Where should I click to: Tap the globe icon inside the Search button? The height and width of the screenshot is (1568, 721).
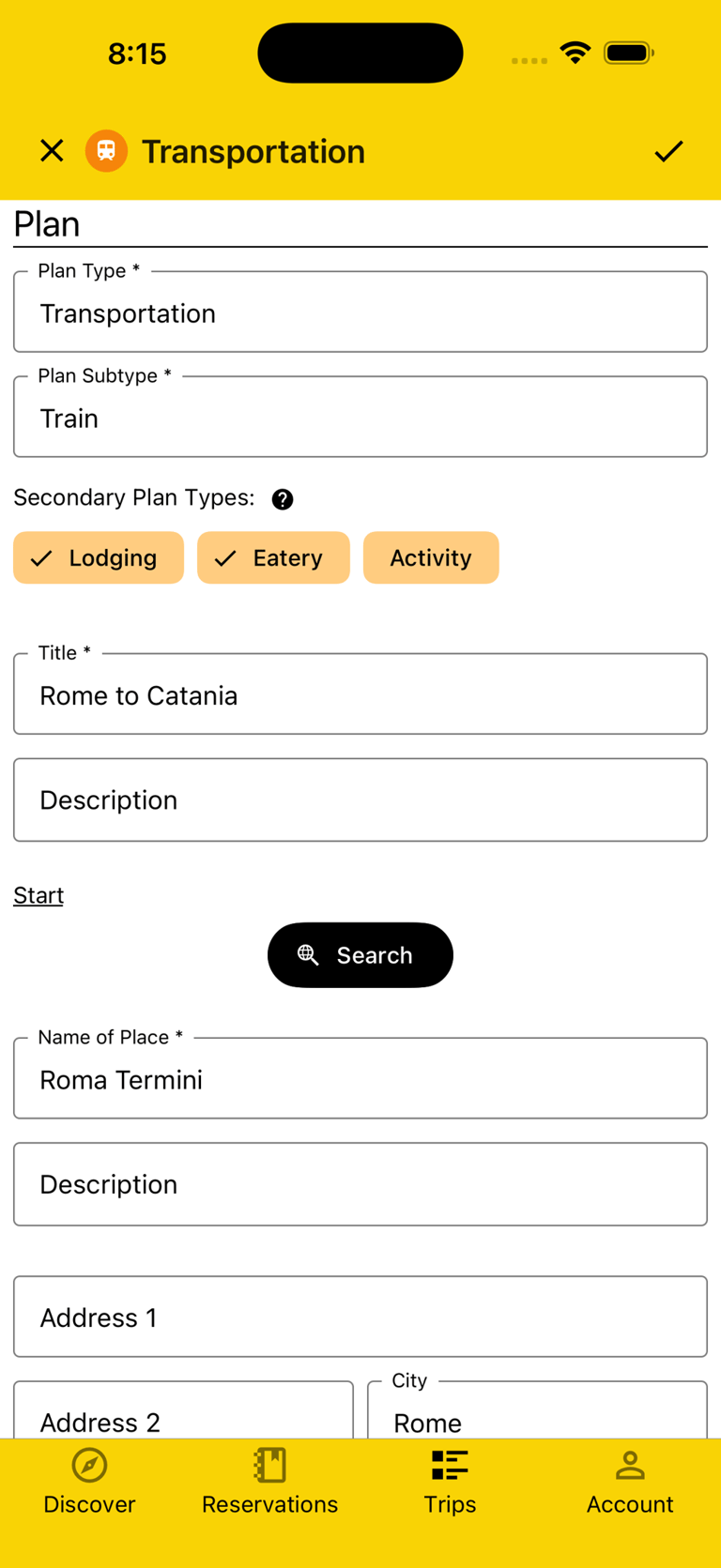[307, 954]
